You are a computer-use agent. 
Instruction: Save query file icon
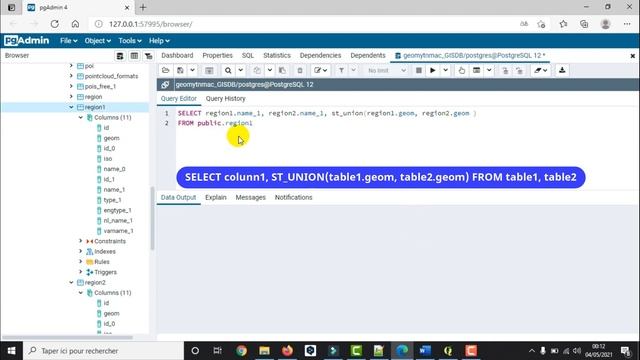[180, 71]
